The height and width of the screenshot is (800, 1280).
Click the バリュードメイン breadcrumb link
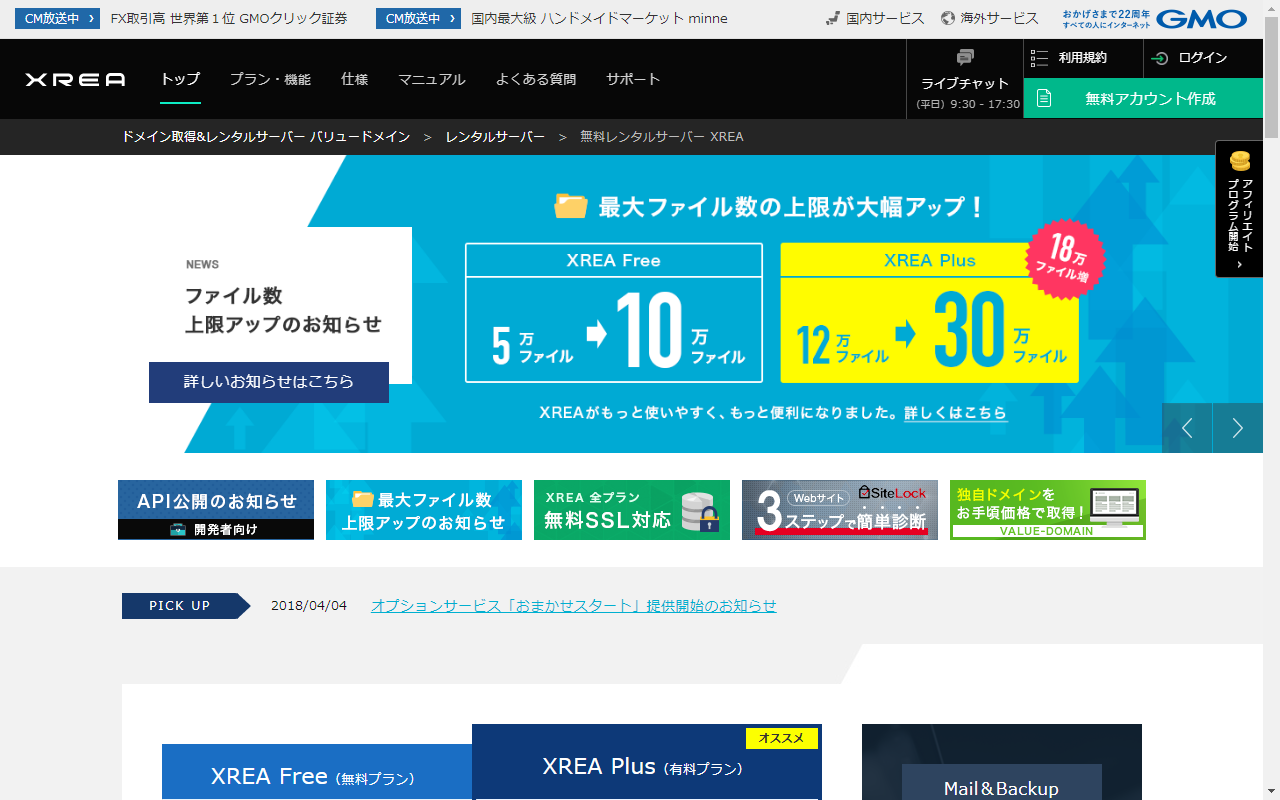266,136
